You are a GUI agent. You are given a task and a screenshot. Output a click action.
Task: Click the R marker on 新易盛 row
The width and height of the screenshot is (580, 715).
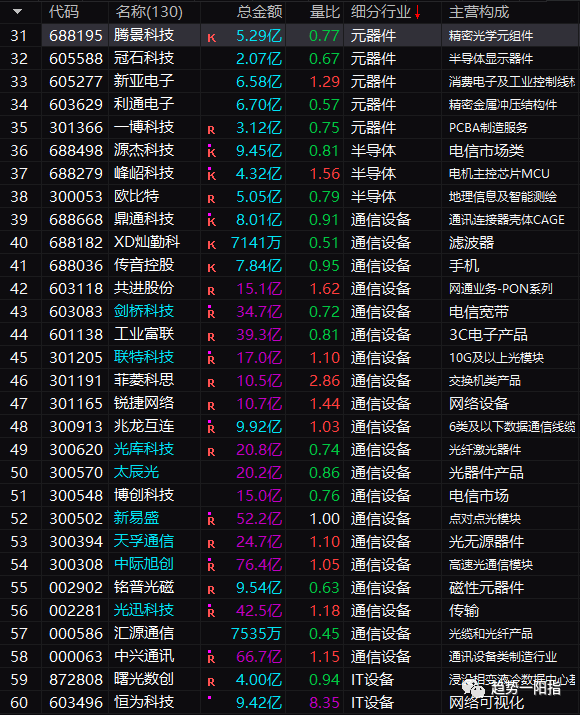(x=211, y=519)
